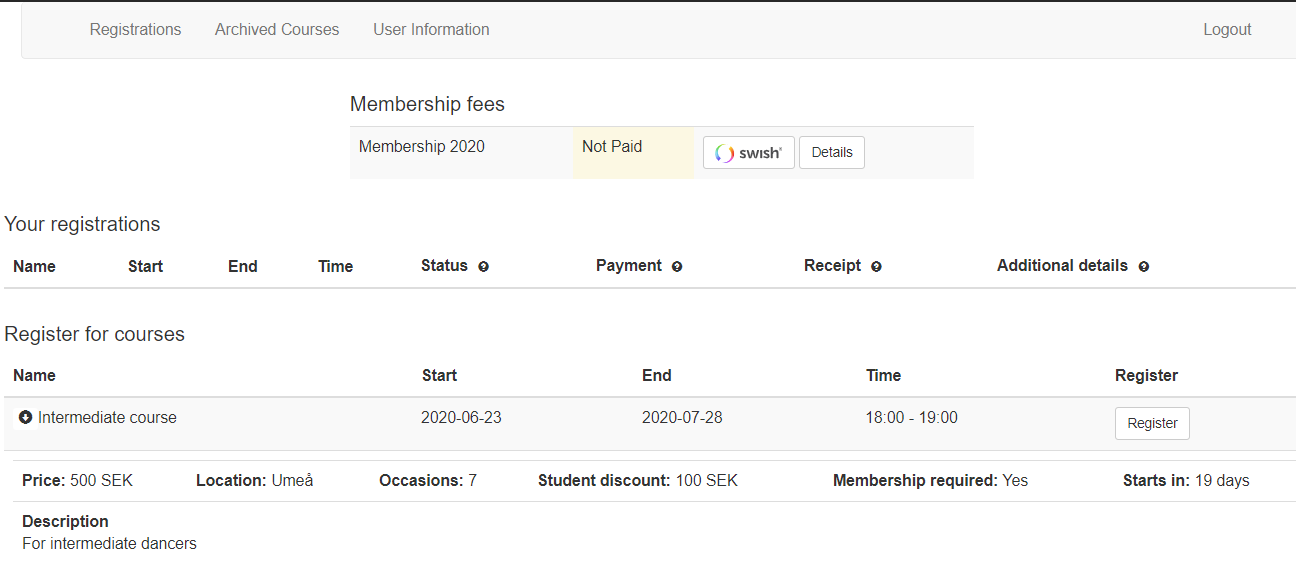Collapse the Intermediate course details arrow
Image resolution: width=1296 pixels, height=582 pixels.
click(x=26, y=417)
